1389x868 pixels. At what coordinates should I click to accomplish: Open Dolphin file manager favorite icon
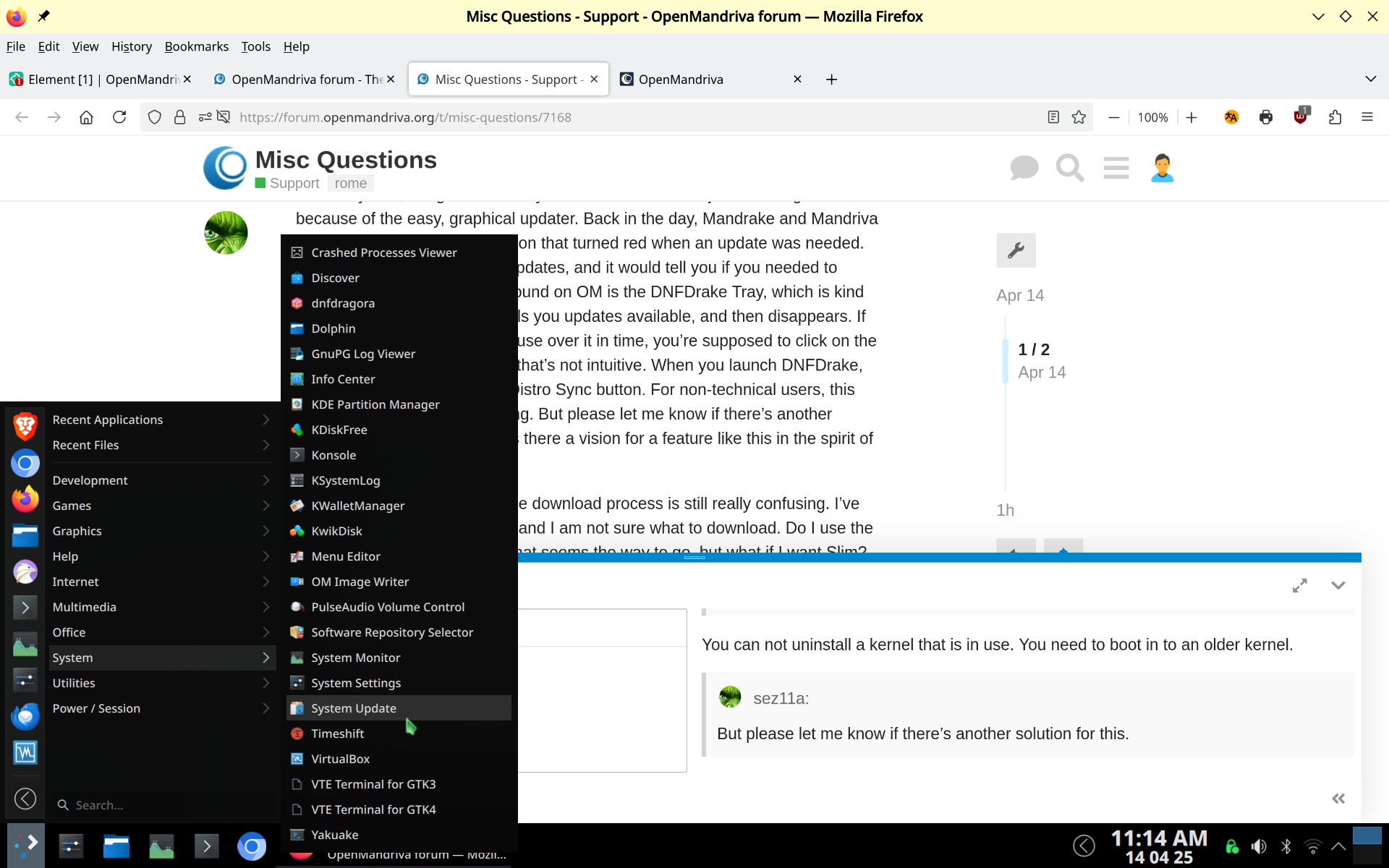click(x=25, y=535)
